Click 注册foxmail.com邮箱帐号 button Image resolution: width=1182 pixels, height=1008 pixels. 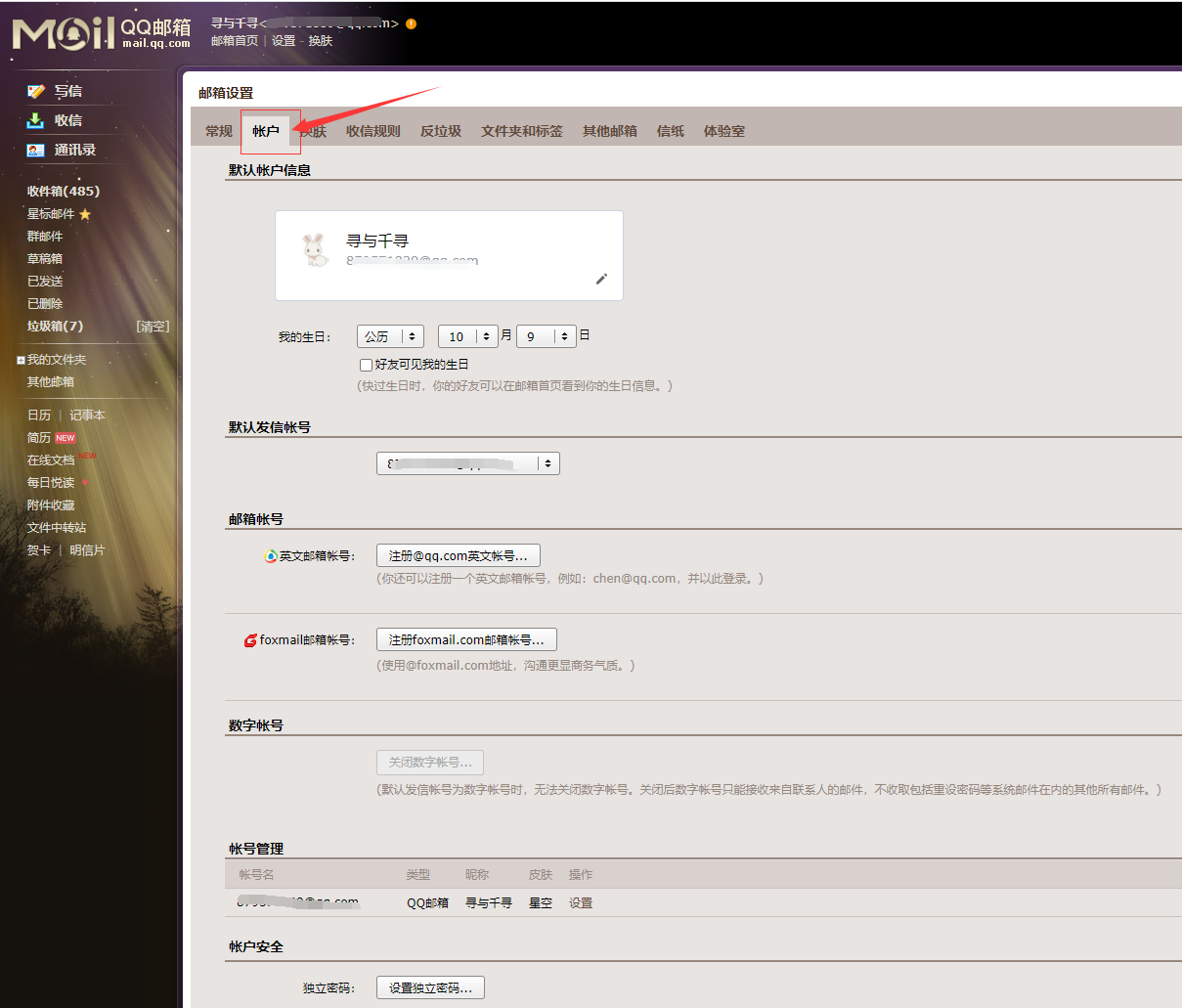466,639
